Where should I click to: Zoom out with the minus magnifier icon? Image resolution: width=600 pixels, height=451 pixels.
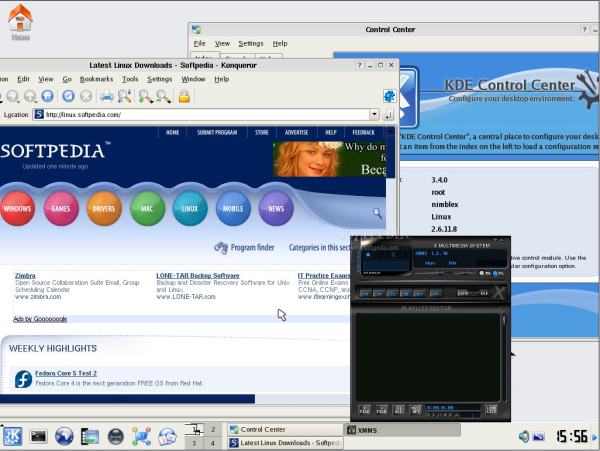[x=163, y=96]
